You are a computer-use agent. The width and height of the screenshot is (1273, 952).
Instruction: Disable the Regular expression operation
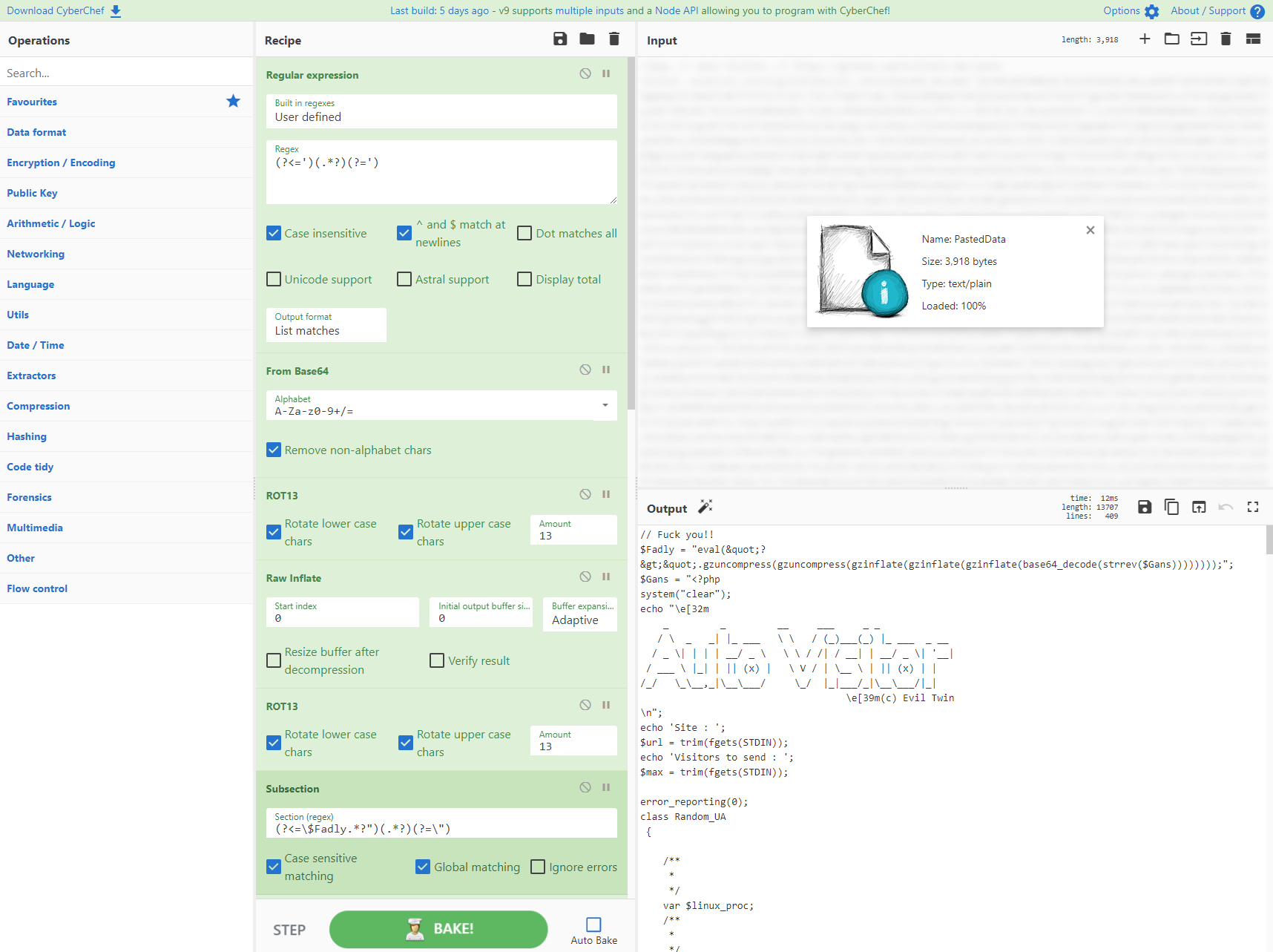pos(585,73)
